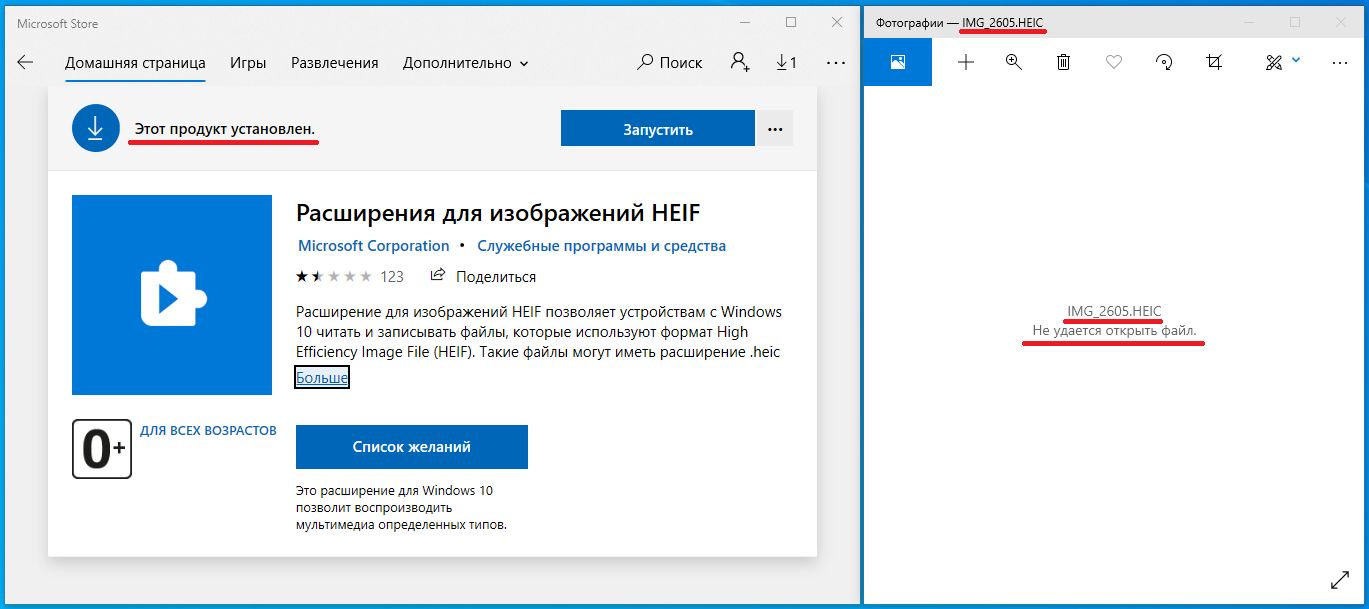Click the Этот продукт установлен text
This screenshot has width=1369, height=609.
click(x=225, y=129)
